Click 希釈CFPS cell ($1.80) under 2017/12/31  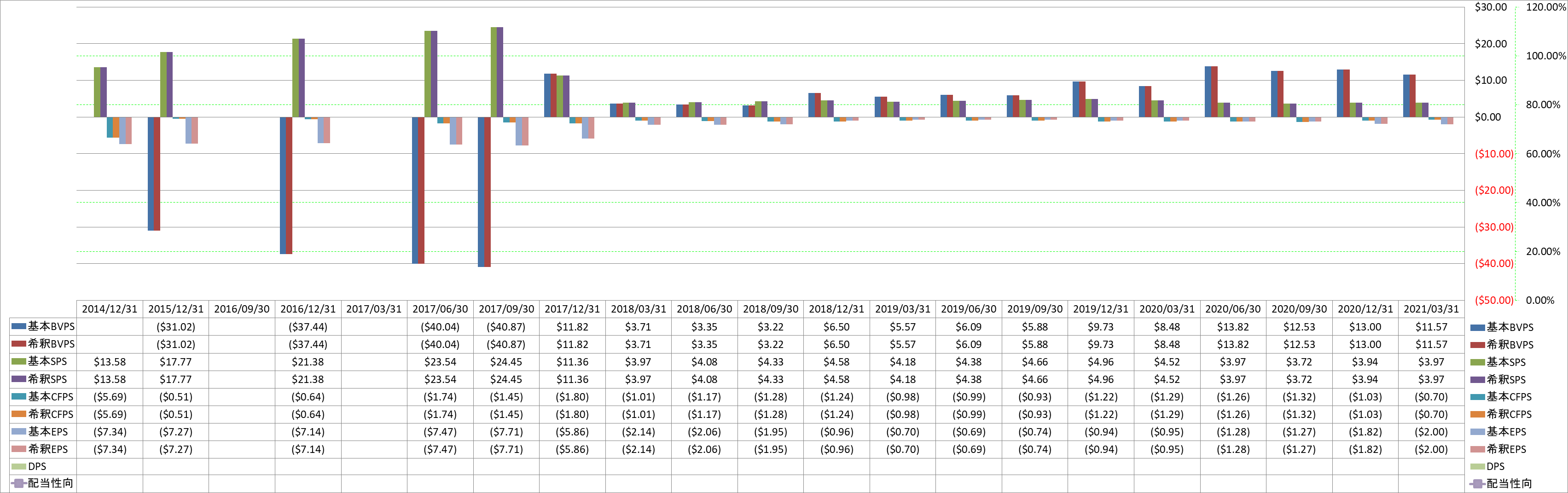pos(572,414)
